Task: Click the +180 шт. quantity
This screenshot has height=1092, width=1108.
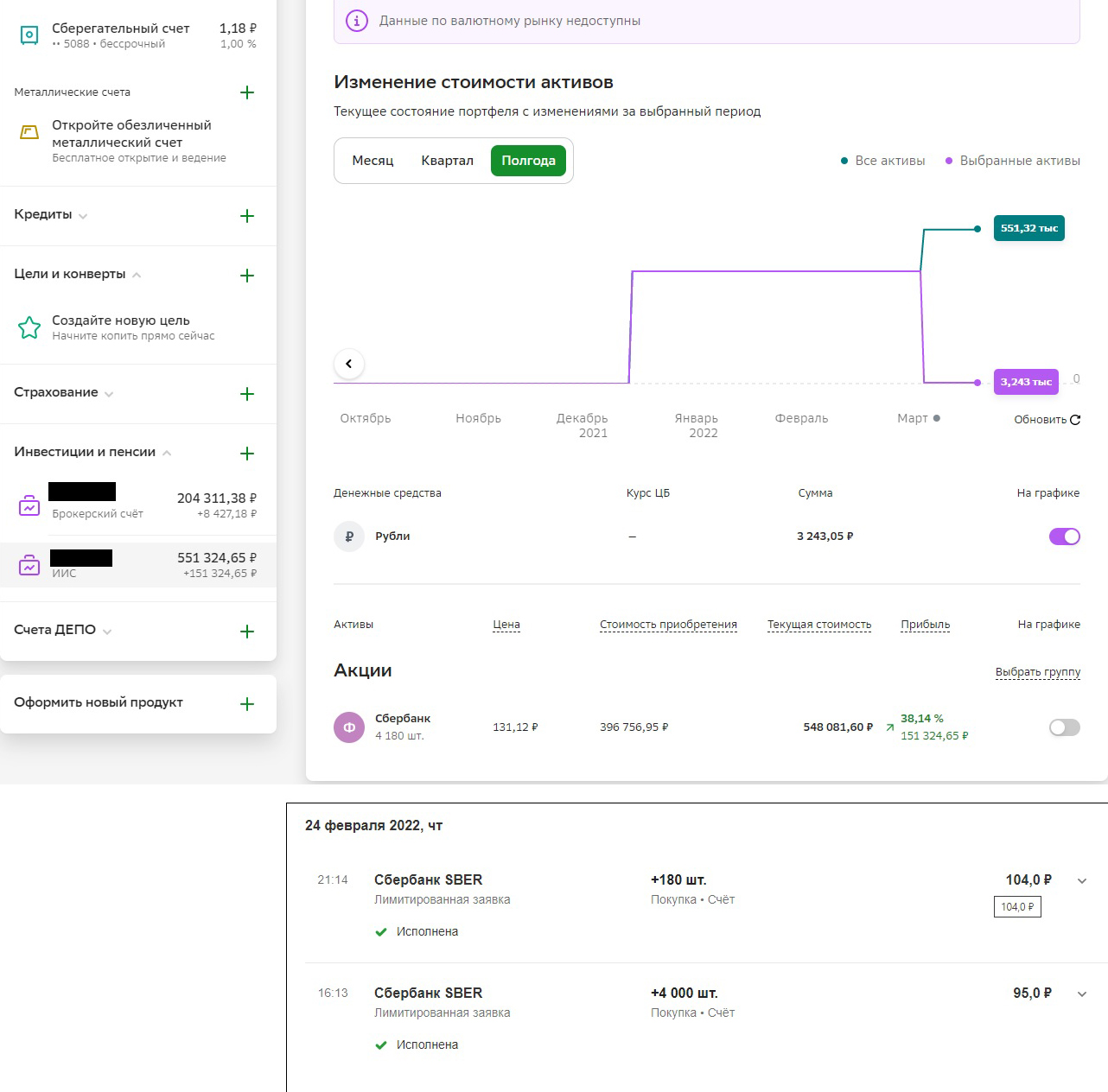Action: click(678, 880)
